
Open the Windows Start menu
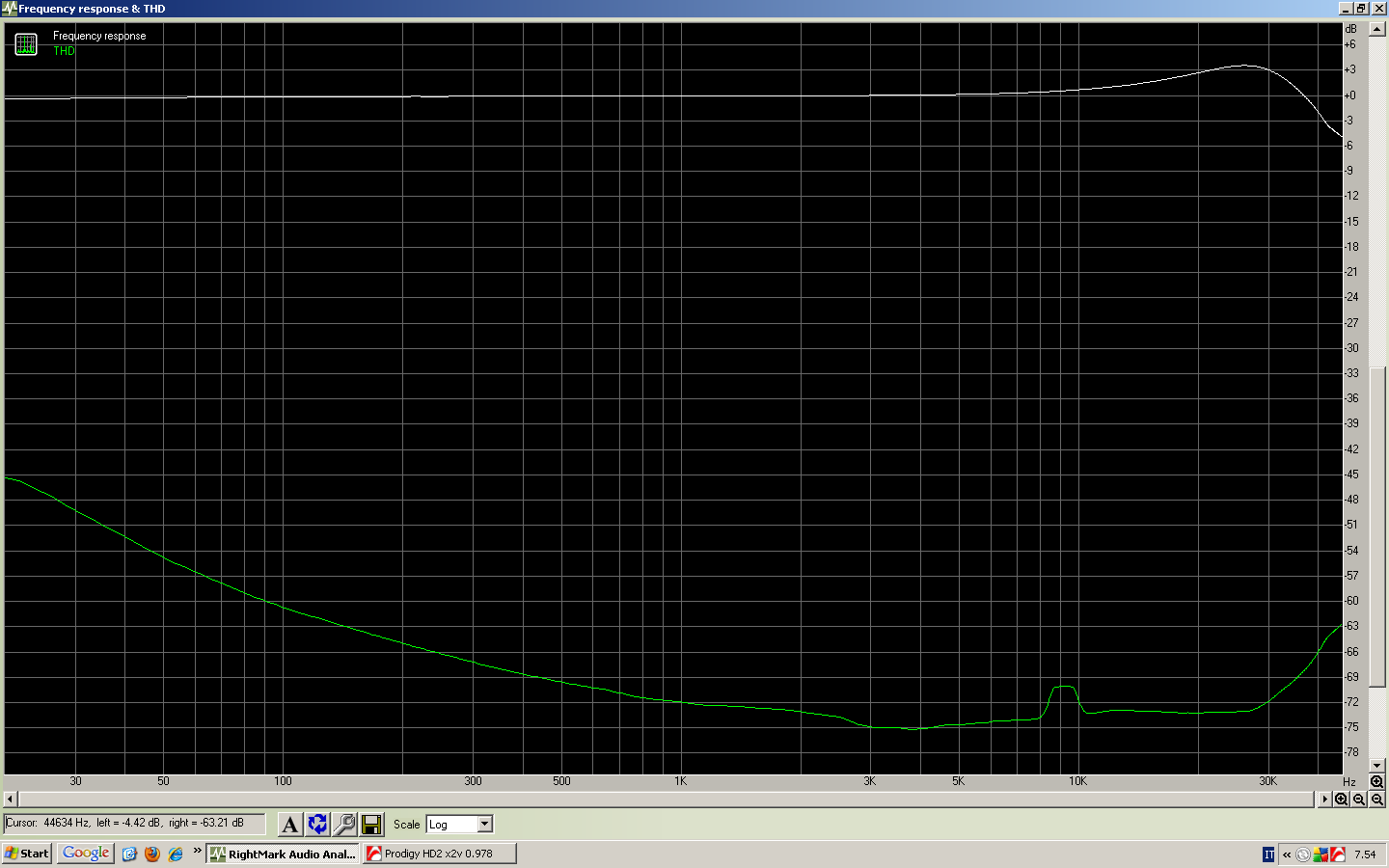pyautogui.click(x=27, y=854)
